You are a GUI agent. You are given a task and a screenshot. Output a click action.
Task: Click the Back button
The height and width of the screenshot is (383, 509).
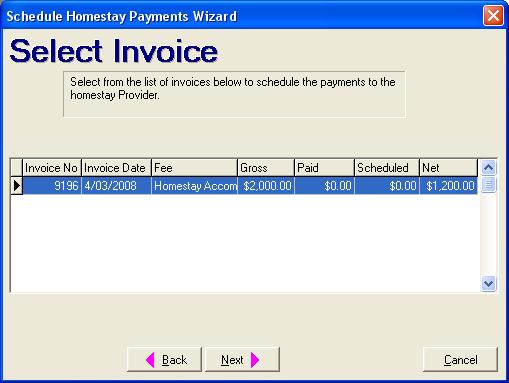[x=164, y=359]
